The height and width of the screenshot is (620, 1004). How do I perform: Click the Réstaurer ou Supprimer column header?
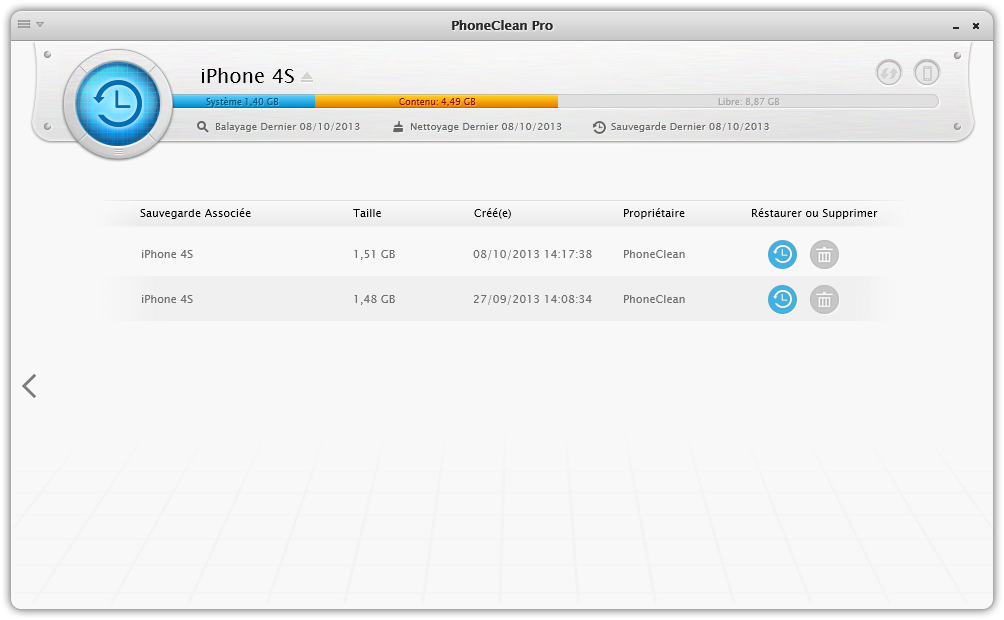point(814,213)
